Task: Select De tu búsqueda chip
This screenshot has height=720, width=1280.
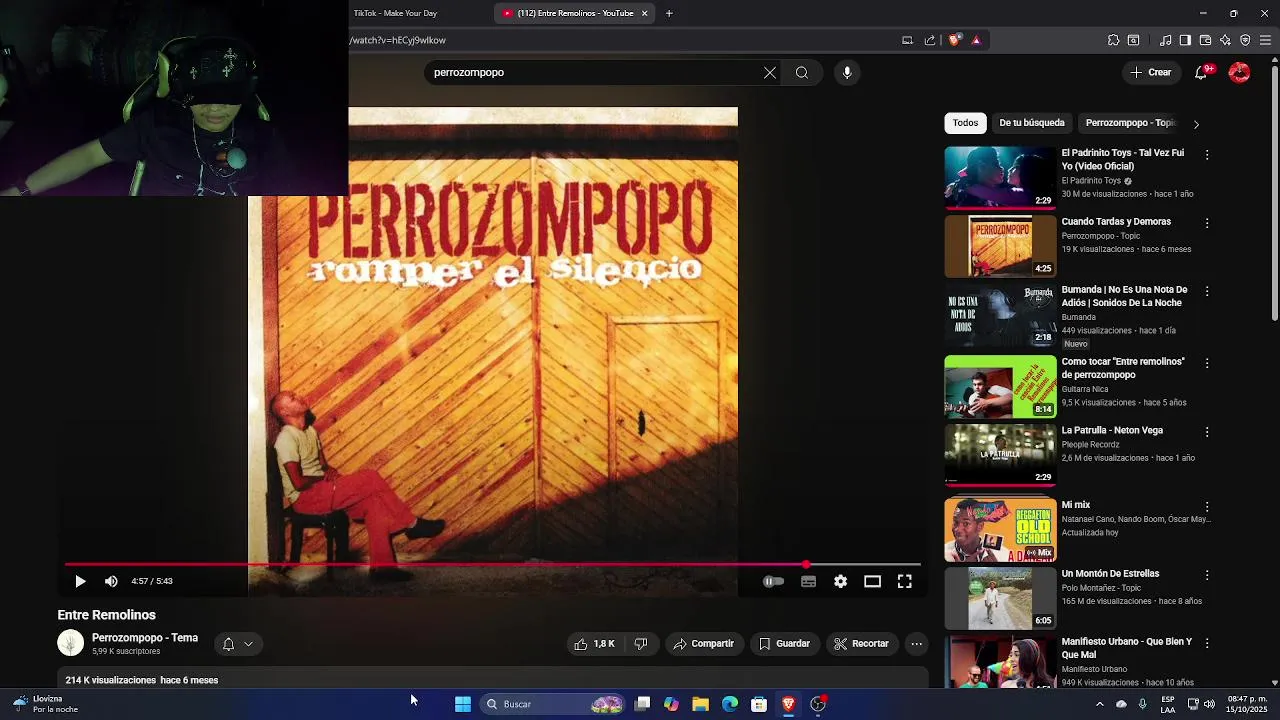Action: (x=1032, y=123)
